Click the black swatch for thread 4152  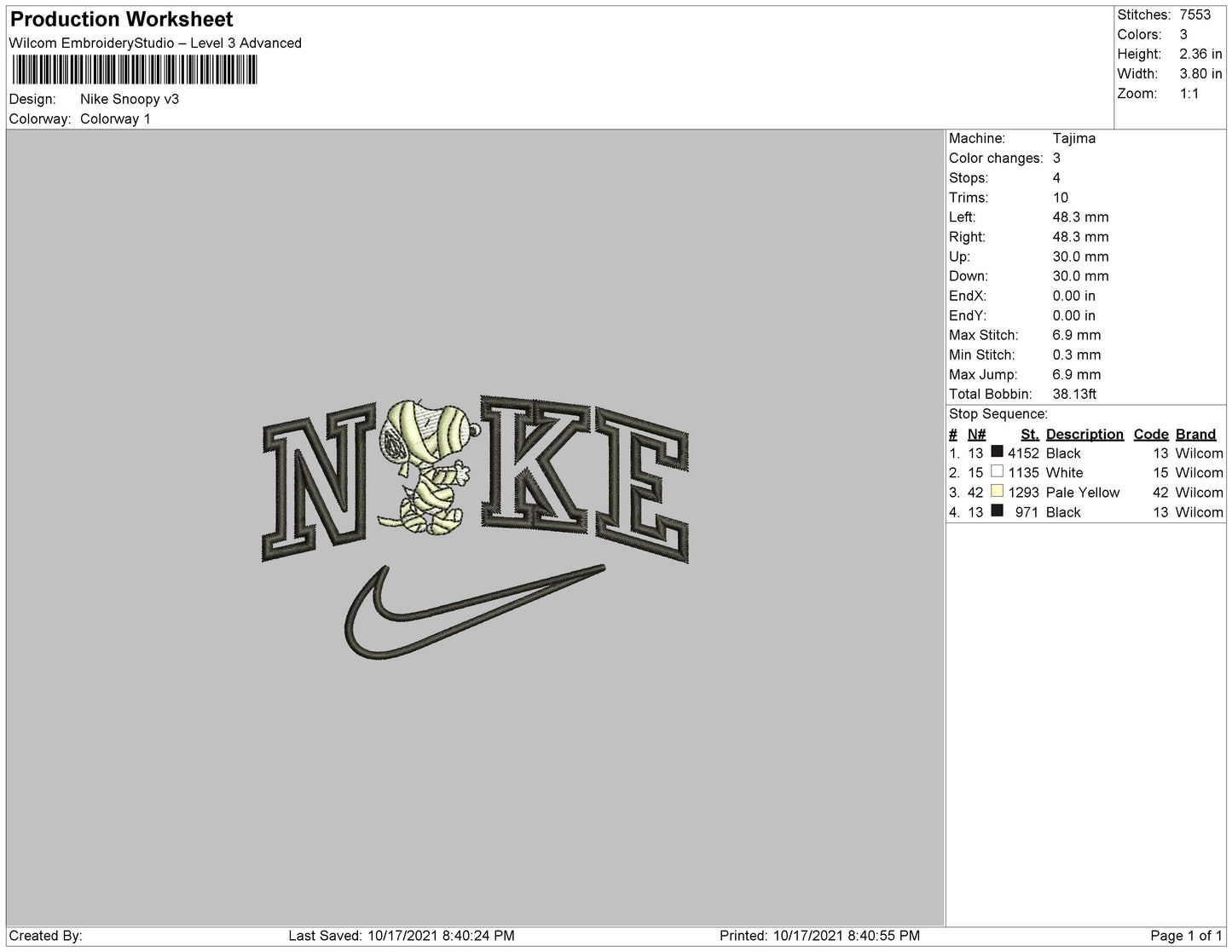tap(997, 453)
